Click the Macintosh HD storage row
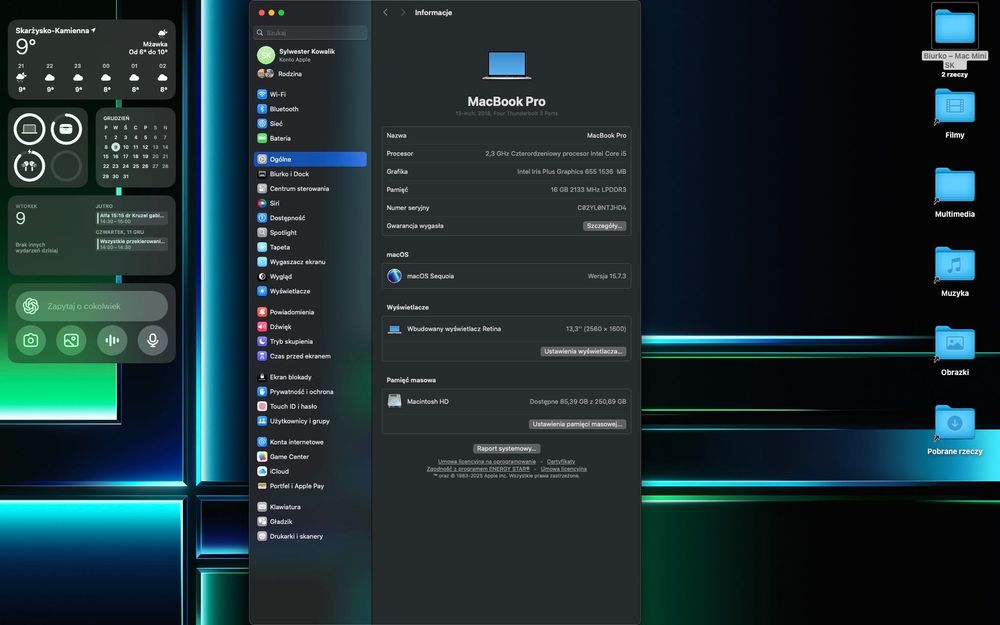 pyautogui.click(x=506, y=402)
